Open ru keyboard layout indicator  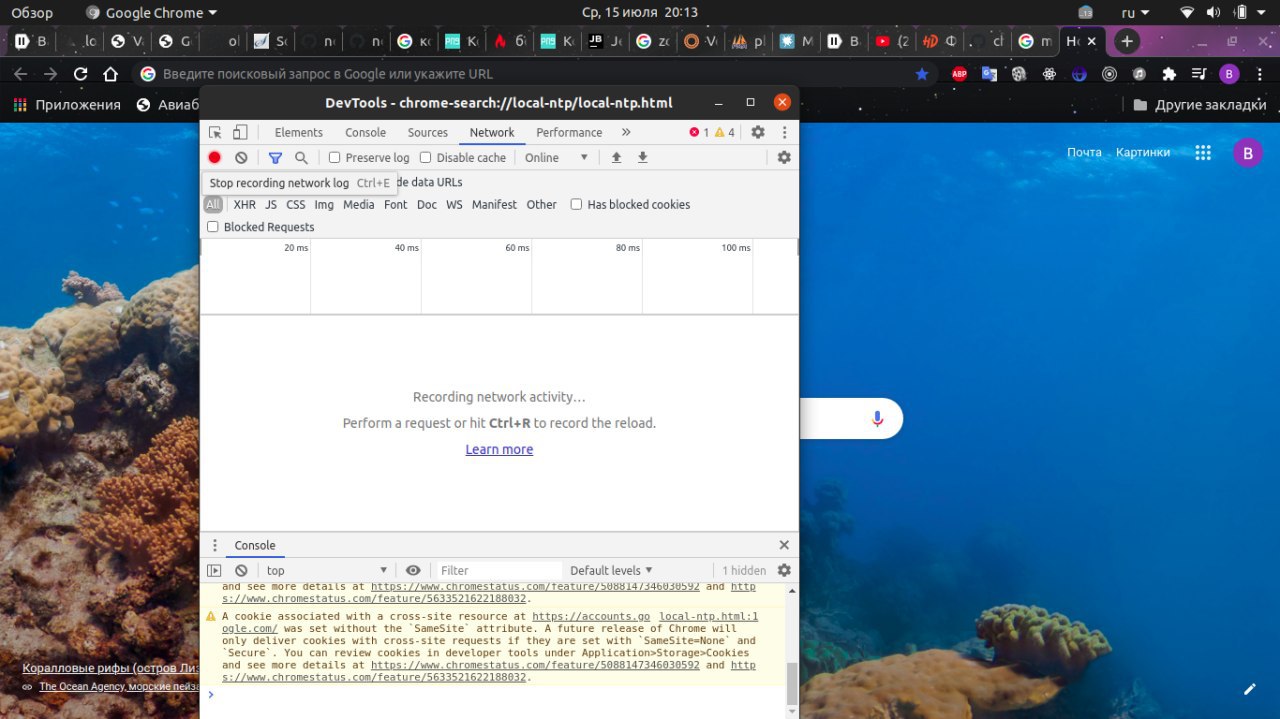point(1135,13)
